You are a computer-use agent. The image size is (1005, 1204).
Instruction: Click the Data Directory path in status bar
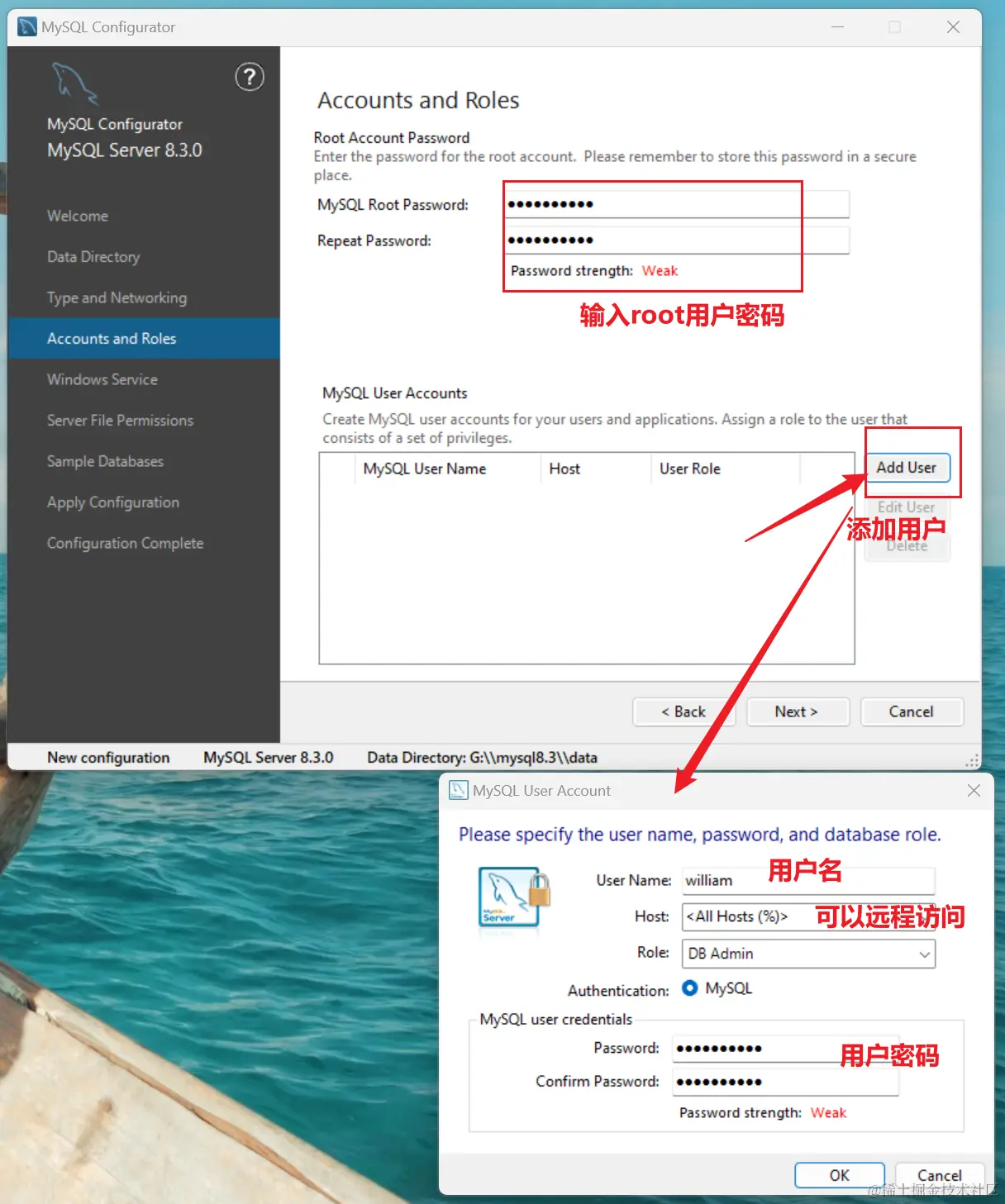click(x=482, y=758)
